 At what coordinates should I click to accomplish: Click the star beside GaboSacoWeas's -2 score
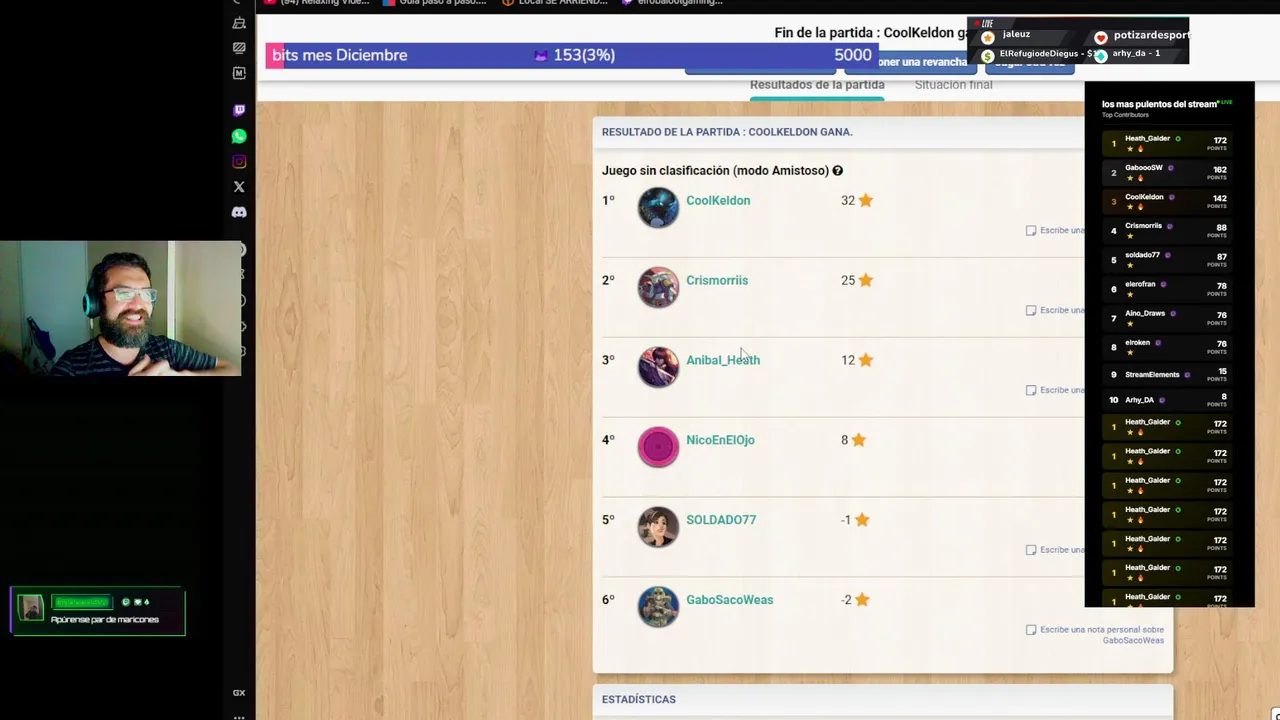(x=862, y=600)
